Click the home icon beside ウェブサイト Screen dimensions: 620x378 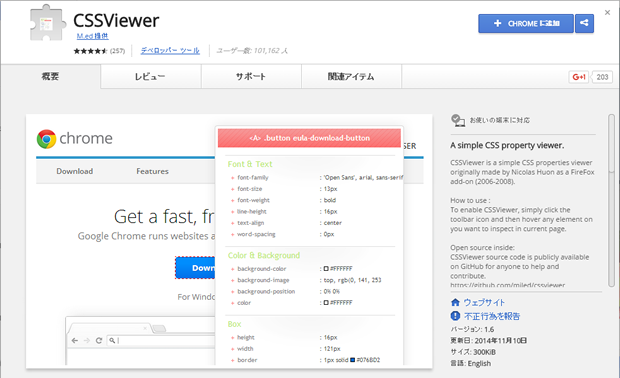coord(455,302)
